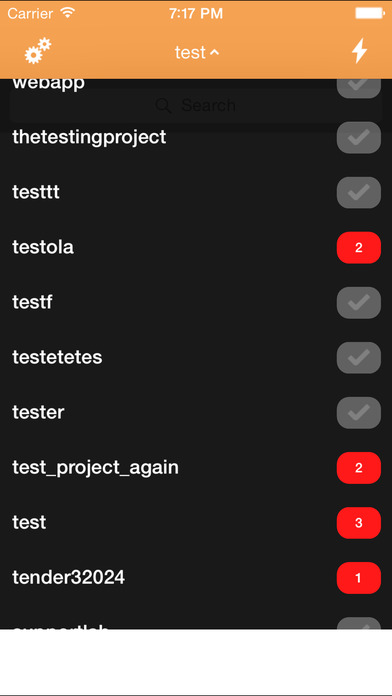Click the Search field
This screenshot has width=392, height=696.
pos(196,105)
